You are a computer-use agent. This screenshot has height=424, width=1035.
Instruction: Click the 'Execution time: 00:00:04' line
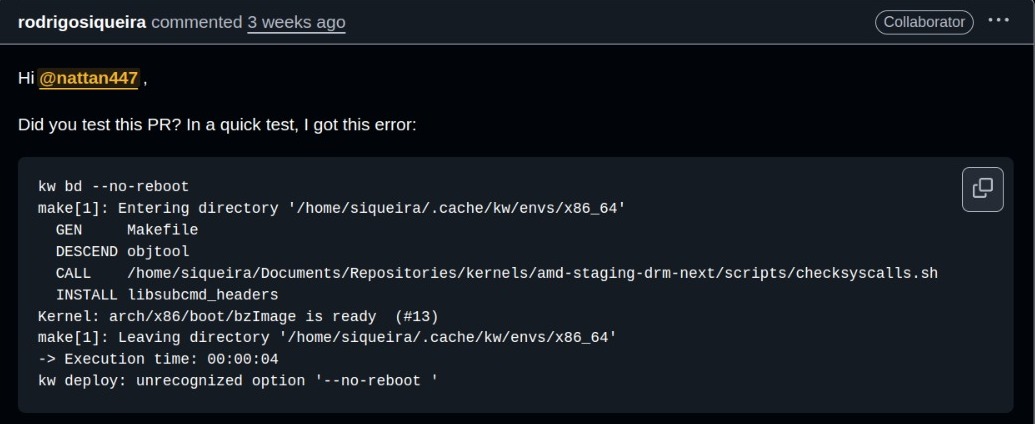(158, 359)
